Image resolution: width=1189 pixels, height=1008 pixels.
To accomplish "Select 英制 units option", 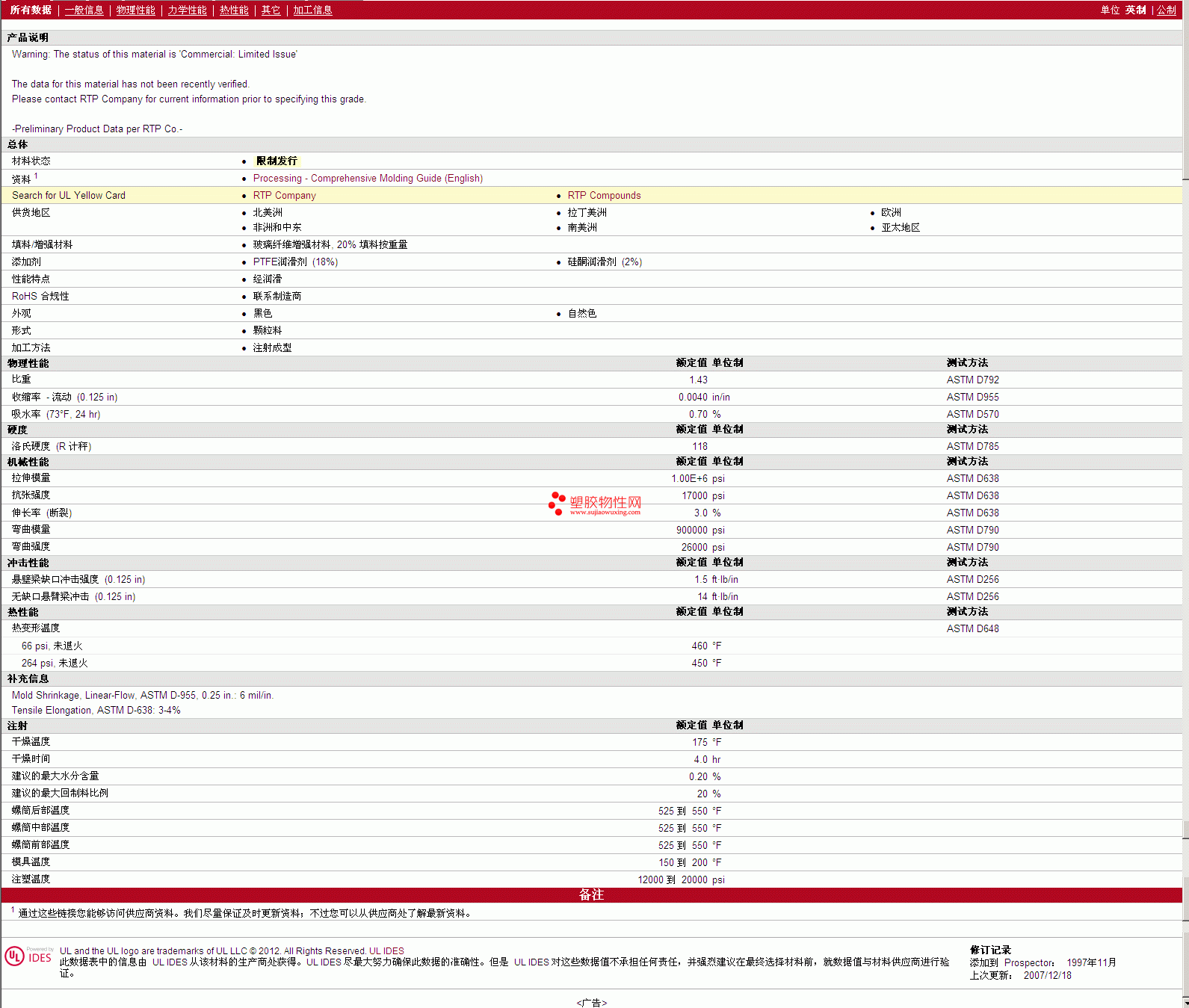I will tap(1135, 10).
